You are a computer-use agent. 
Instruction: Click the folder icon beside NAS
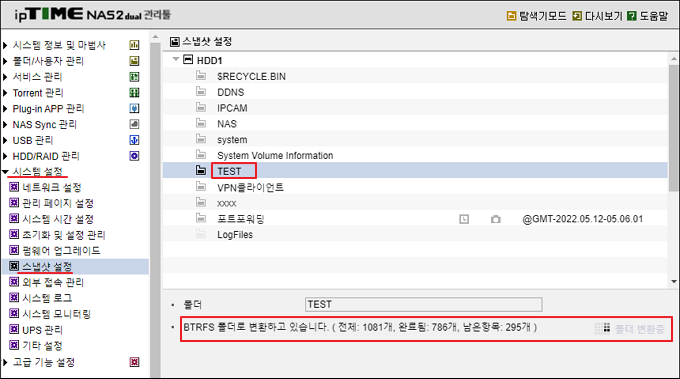click(201, 123)
